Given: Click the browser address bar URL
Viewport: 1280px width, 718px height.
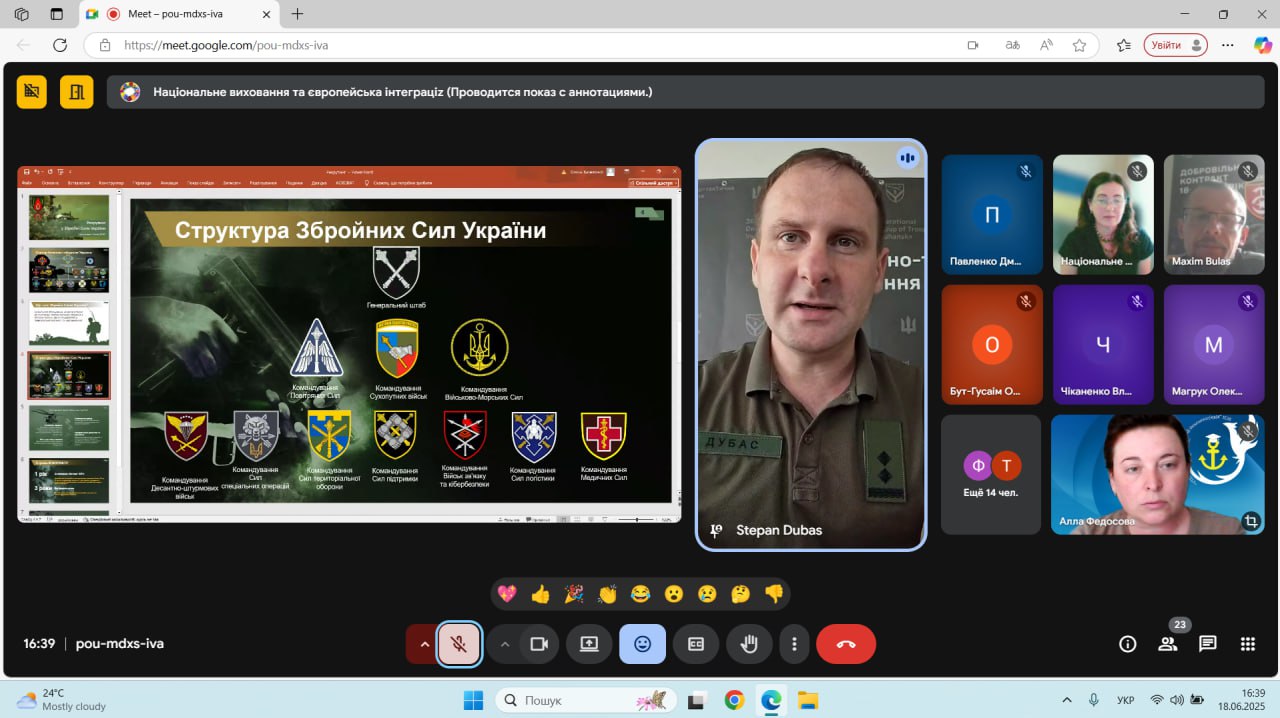Looking at the screenshot, I should click(226, 45).
